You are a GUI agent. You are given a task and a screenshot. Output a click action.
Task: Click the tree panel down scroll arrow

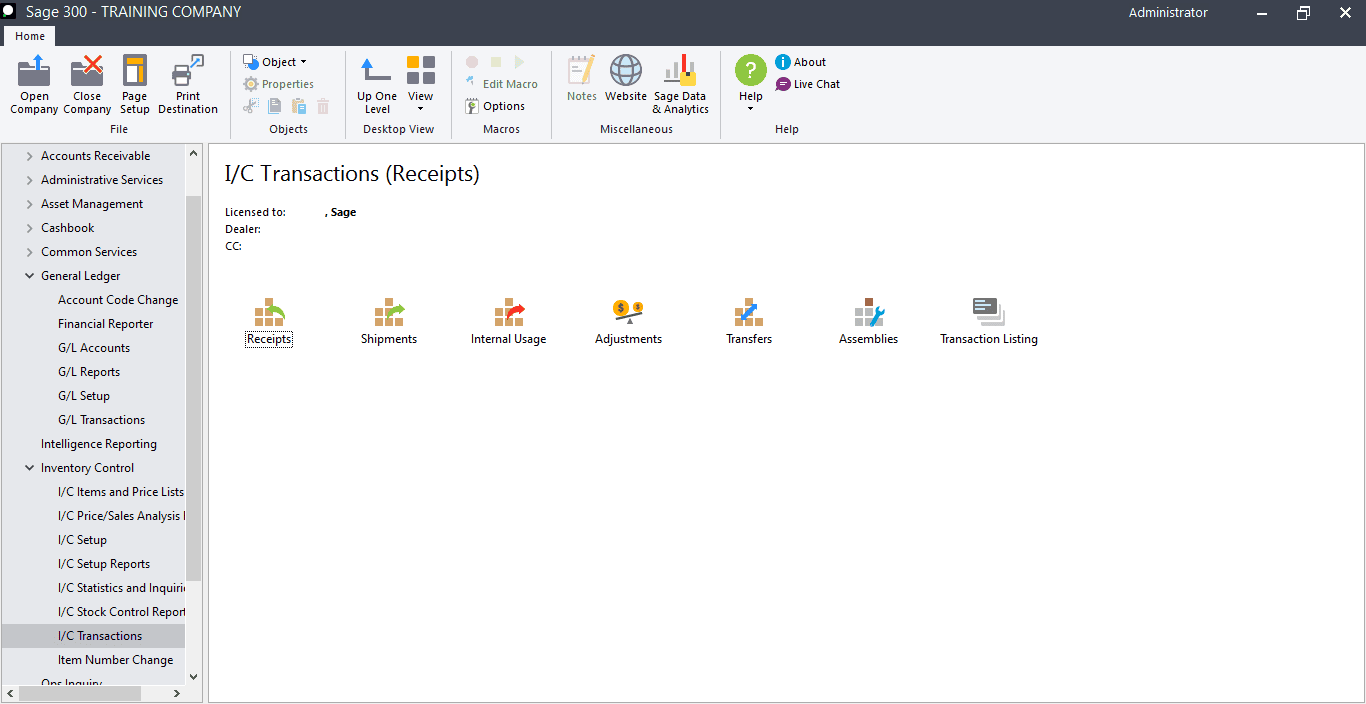[194, 677]
